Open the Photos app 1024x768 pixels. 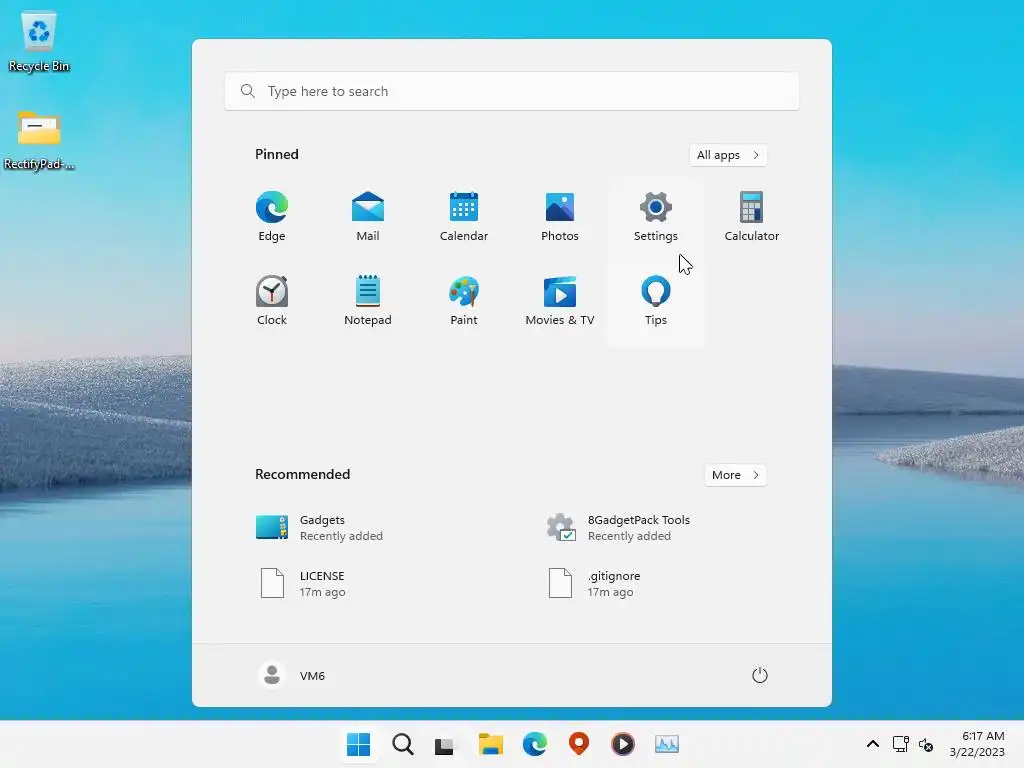click(x=560, y=217)
